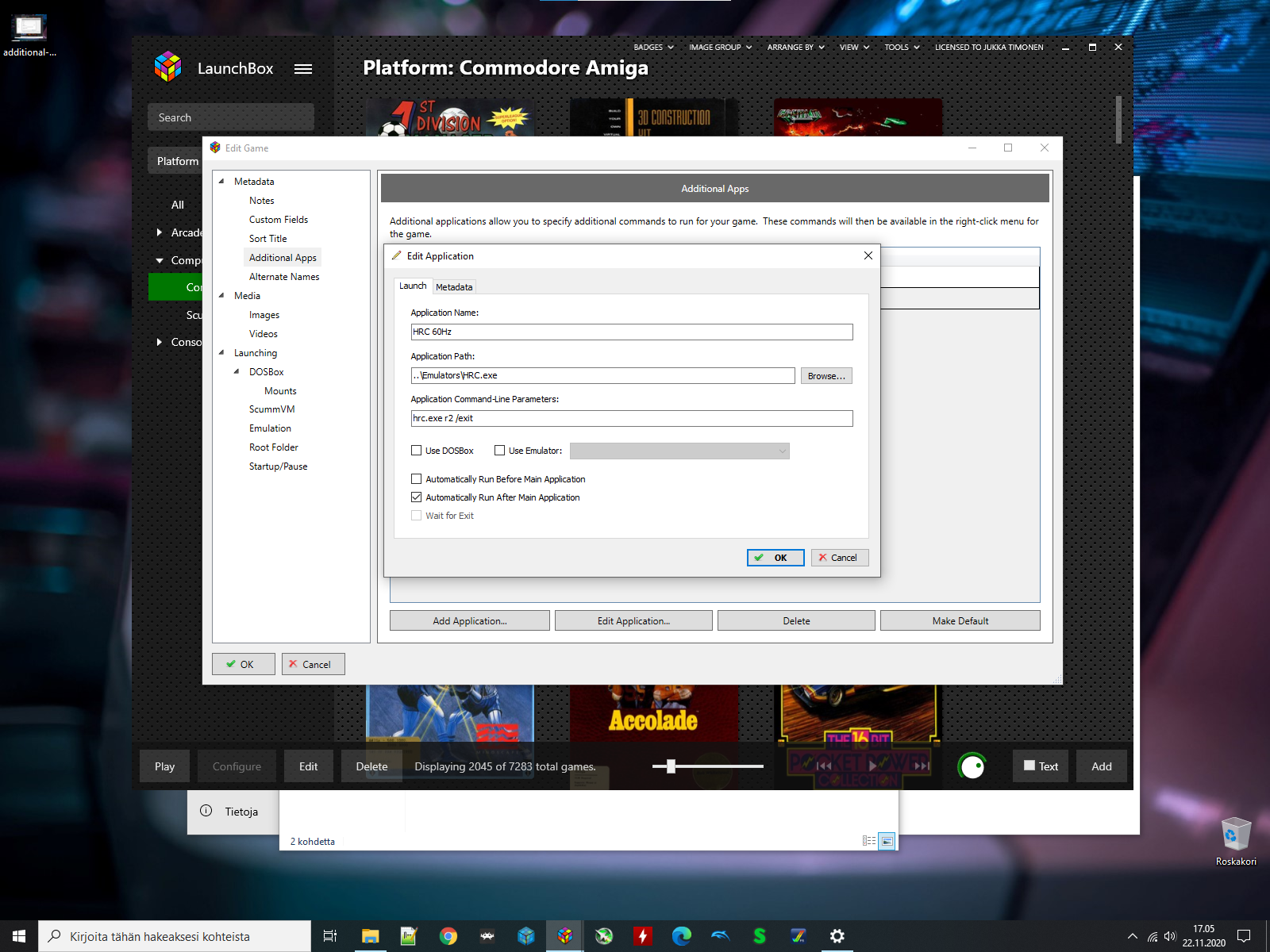Collapse the Launching tree node
Image resolution: width=1270 pixels, height=952 pixels.
pos(221,353)
